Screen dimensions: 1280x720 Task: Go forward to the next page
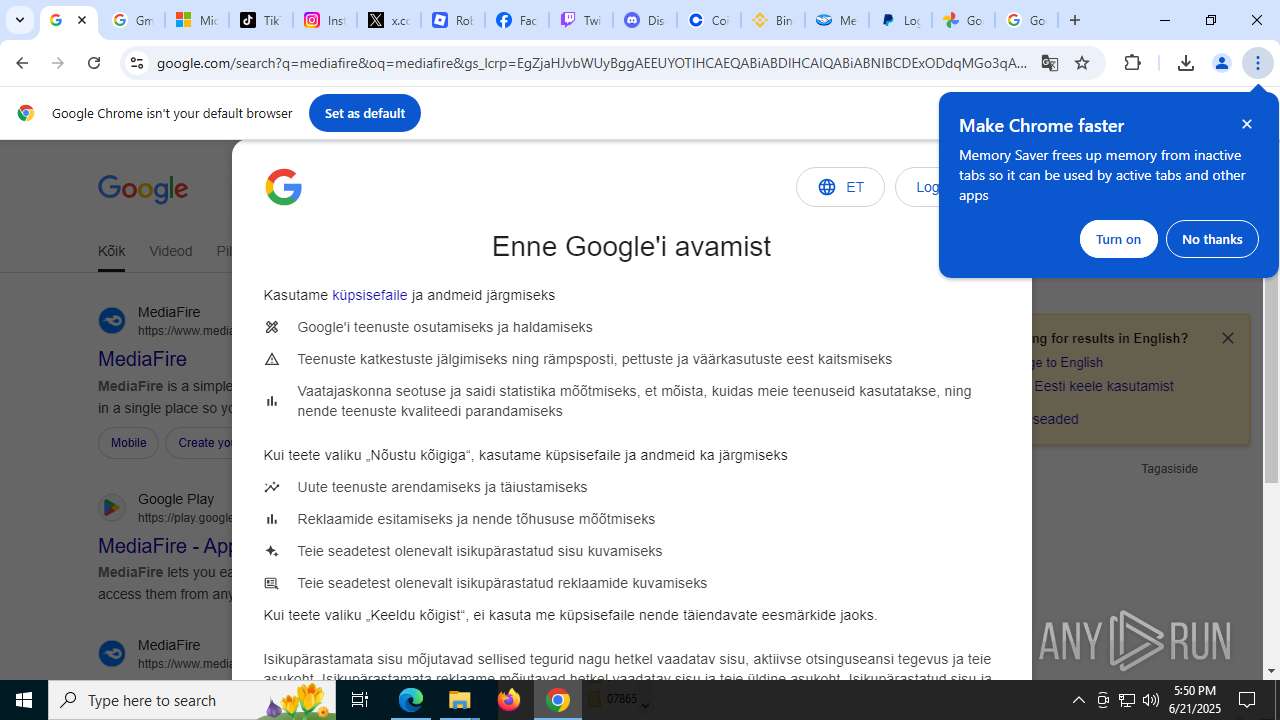point(58,63)
